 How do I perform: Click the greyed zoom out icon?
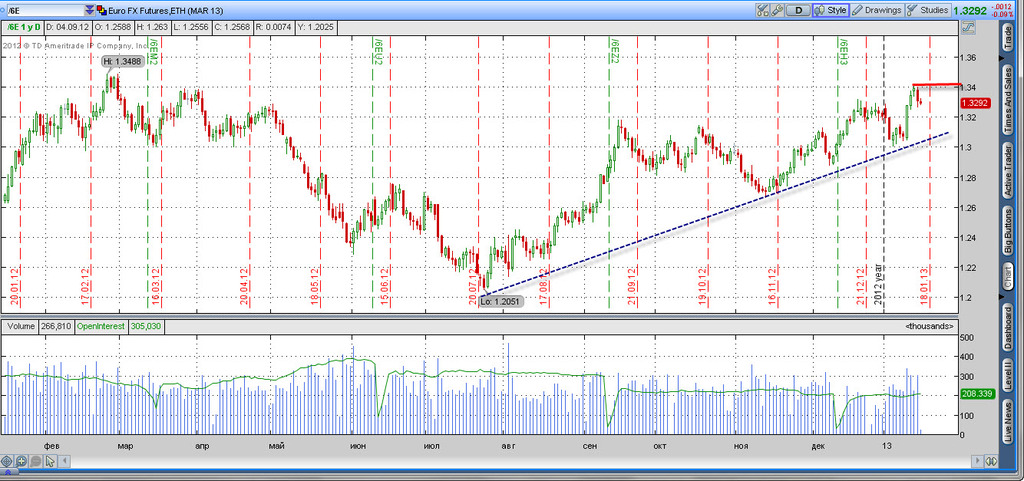point(36,461)
